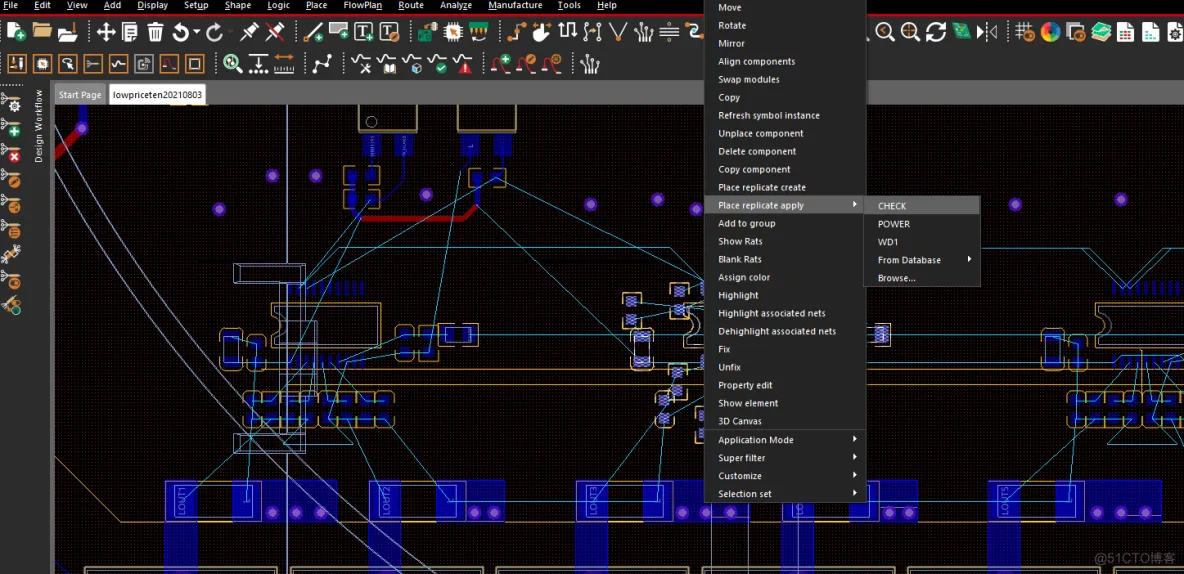
Task: Click the net delete icon in sidebar
Action: pyautogui.click(x=11, y=153)
